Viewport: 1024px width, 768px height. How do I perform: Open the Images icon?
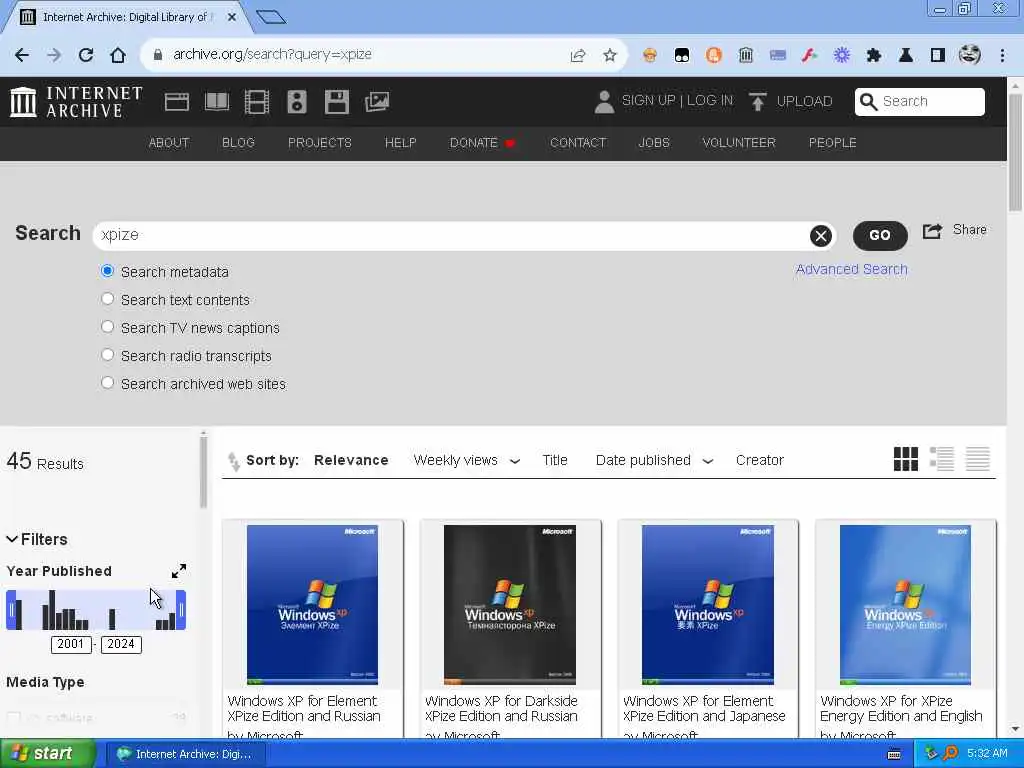point(377,102)
